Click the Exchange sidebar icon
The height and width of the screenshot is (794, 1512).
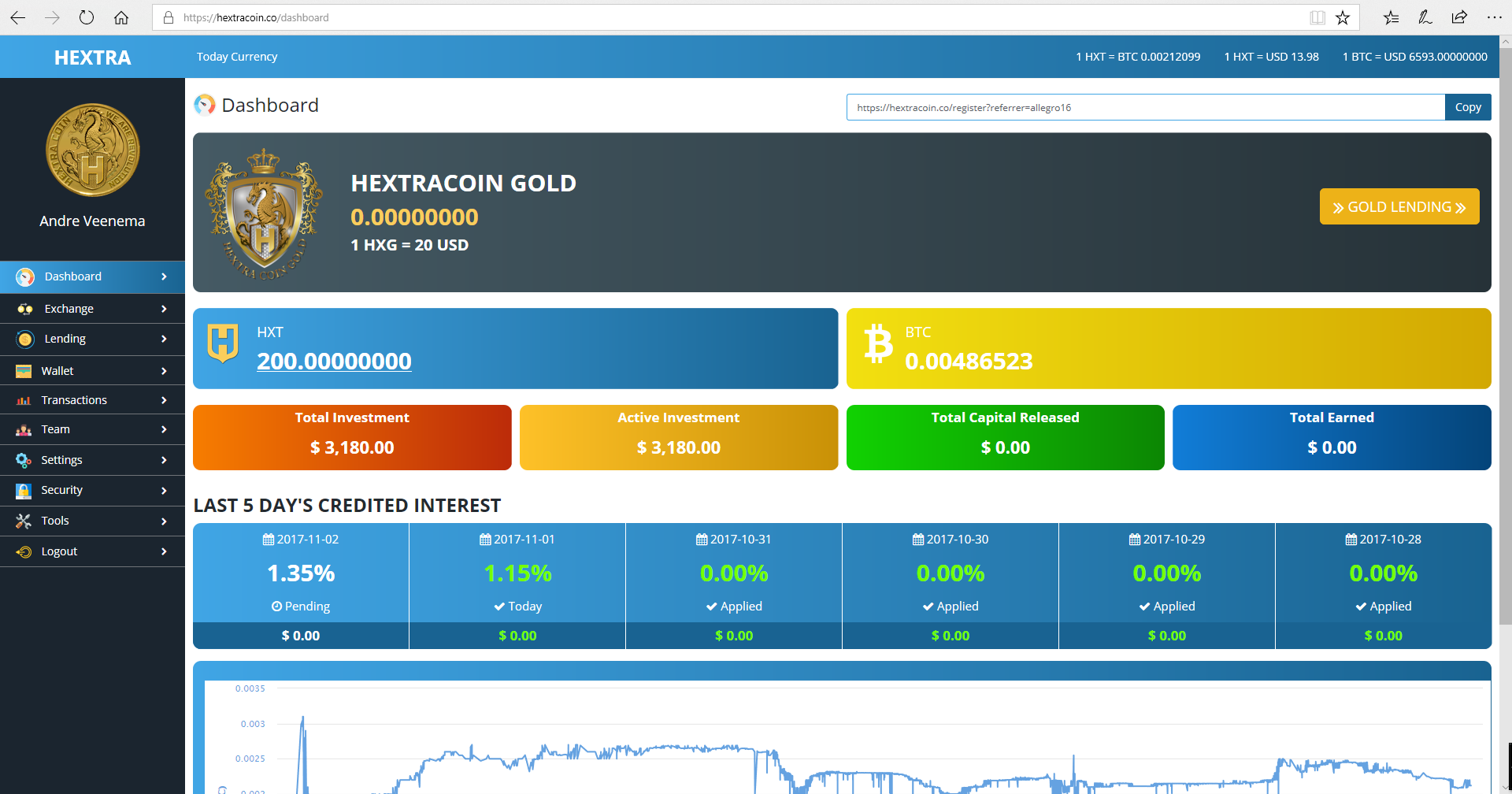click(x=25, y=309)
